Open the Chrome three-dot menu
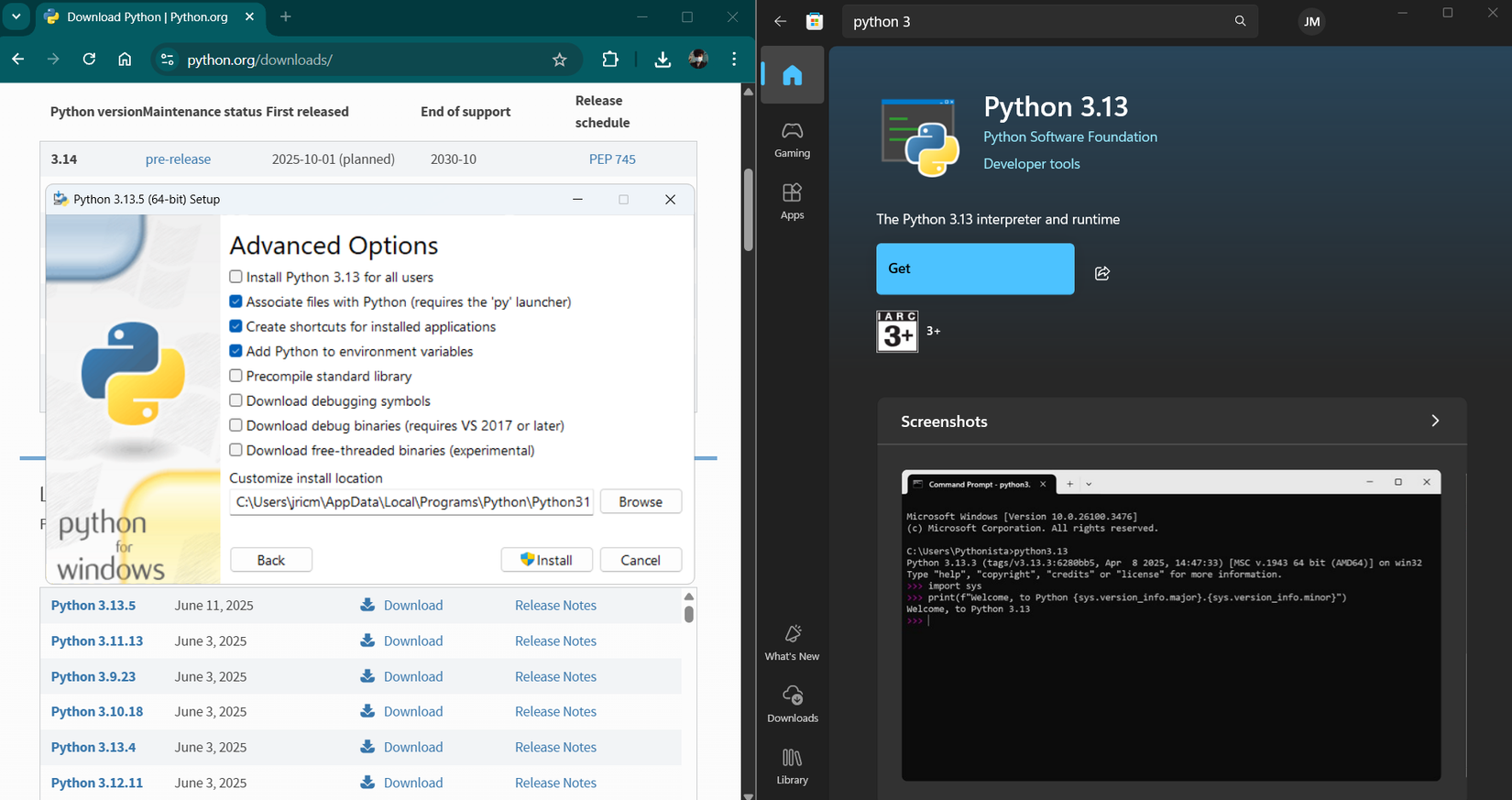 click(734, 60)
